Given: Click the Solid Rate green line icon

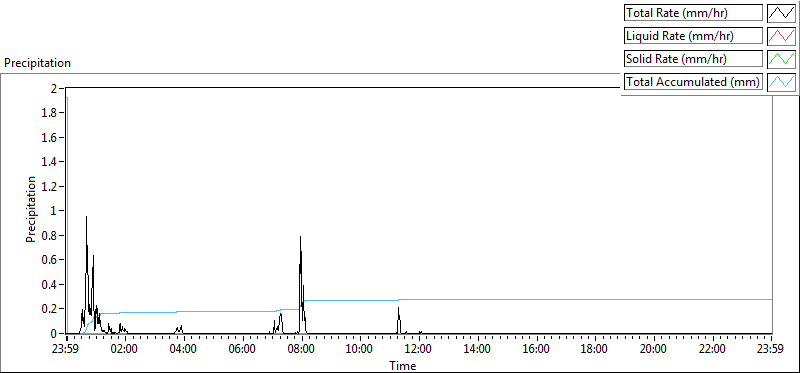Looking at the screenshot, I should 782,59.
